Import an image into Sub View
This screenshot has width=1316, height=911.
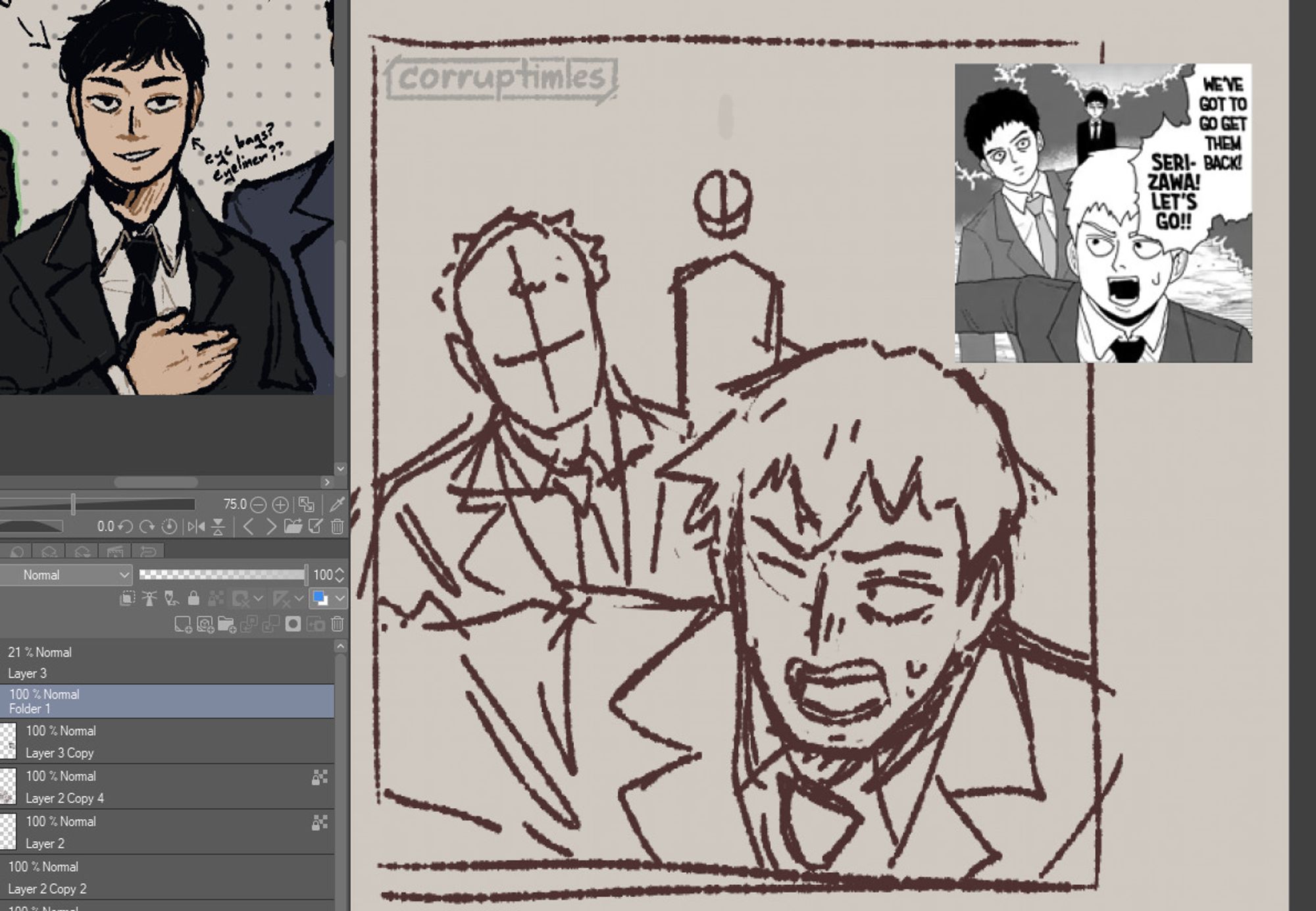(293, 527)
